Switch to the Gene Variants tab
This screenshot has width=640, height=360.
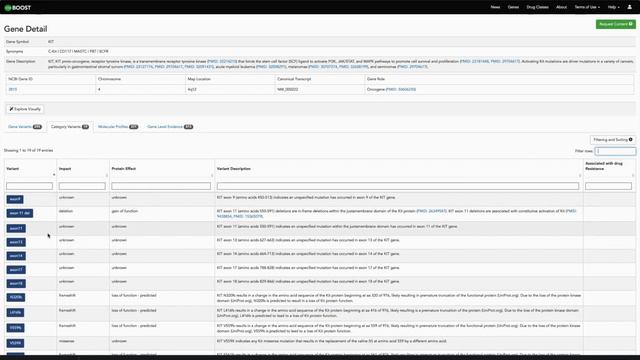click(x=24, y=127)
